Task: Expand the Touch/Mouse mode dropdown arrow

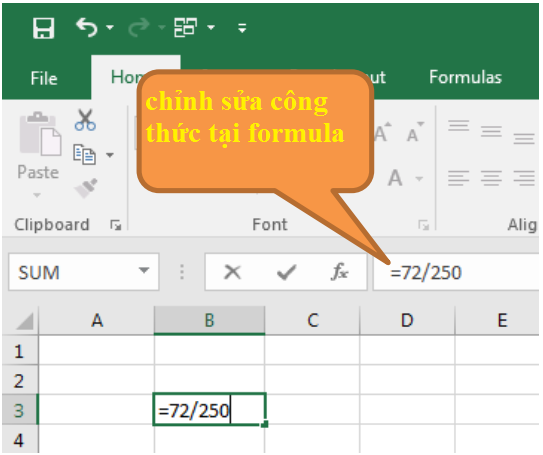Action: pyautogui.click(x=211, y=27)
